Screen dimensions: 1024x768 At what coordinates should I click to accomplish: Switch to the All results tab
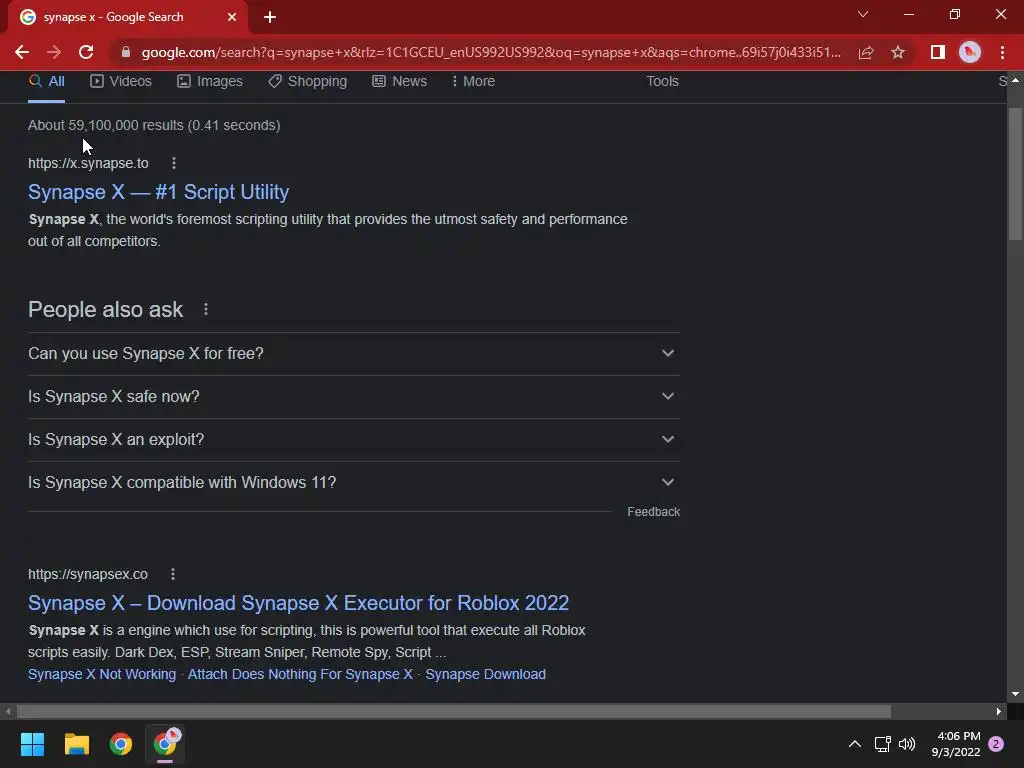coord(46,81)
